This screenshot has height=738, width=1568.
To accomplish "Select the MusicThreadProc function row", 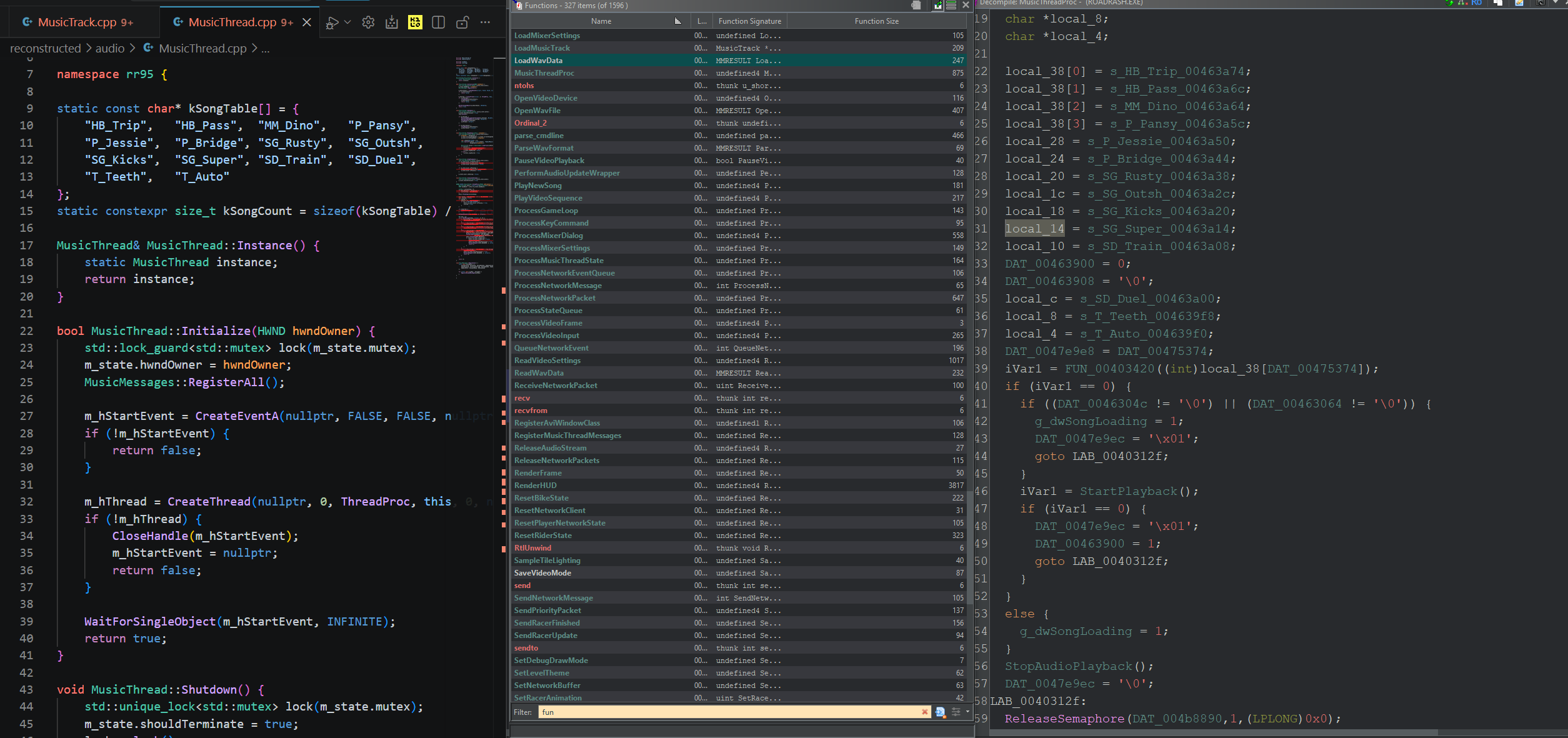I will coord(739,73).
